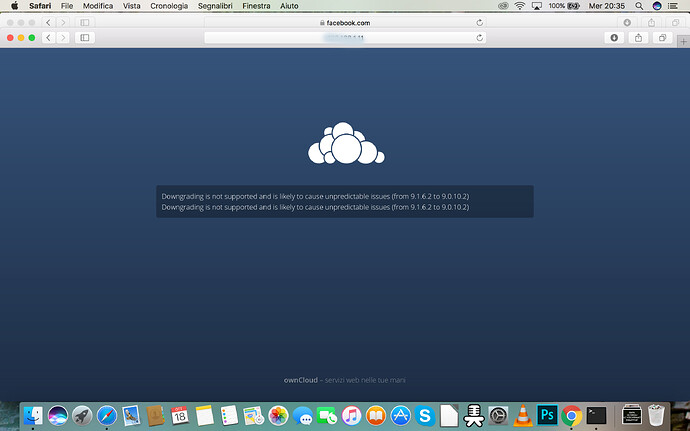
Task: Open the Vista menu
Action: 132,6
